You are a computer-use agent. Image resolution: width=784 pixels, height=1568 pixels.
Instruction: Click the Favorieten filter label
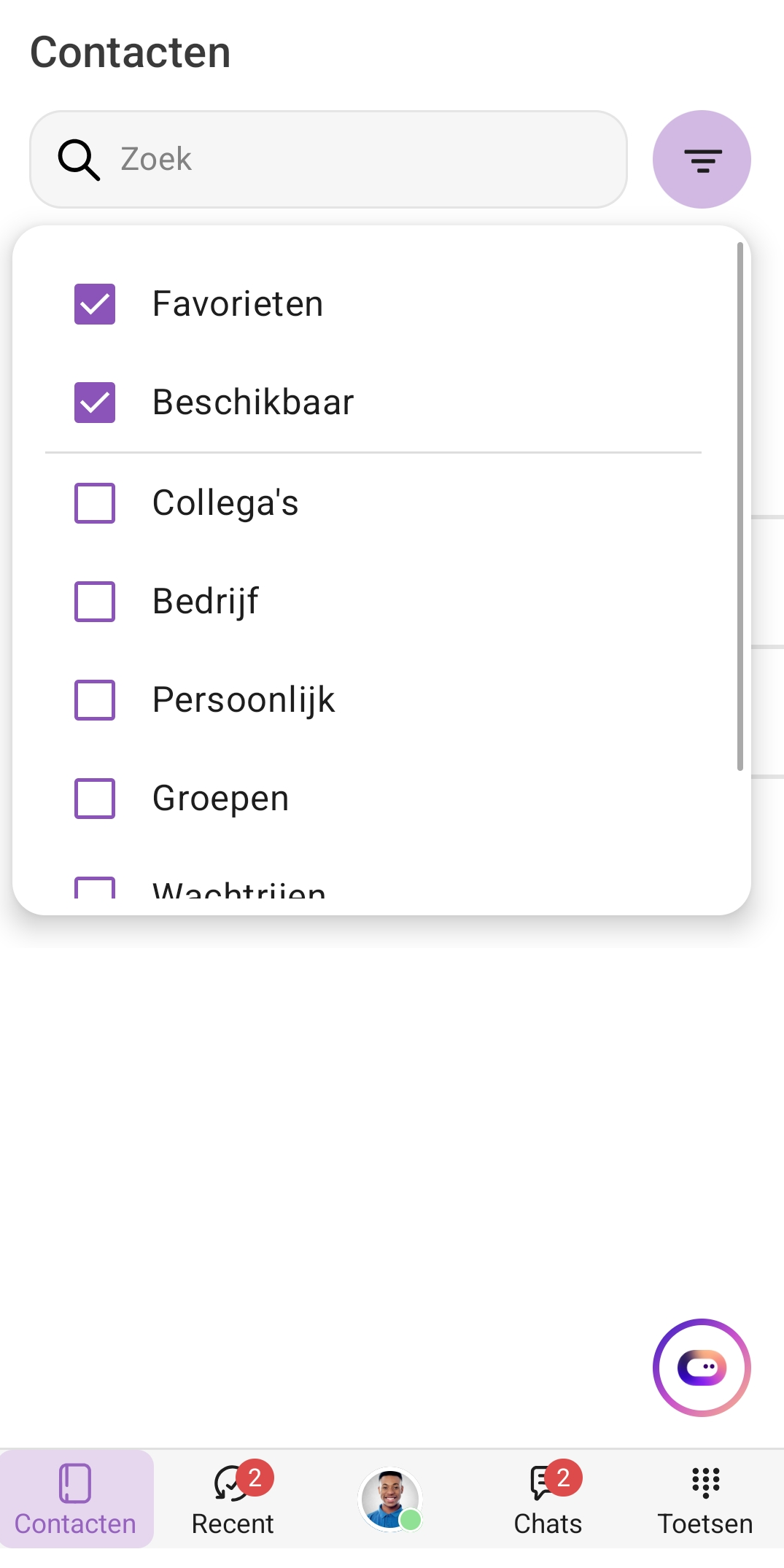click(x=238, y=304)
